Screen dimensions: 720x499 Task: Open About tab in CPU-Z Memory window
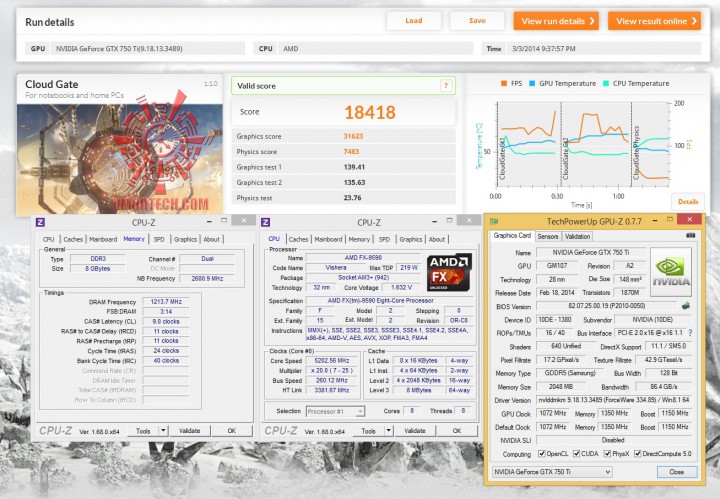[x=211, y=239]
